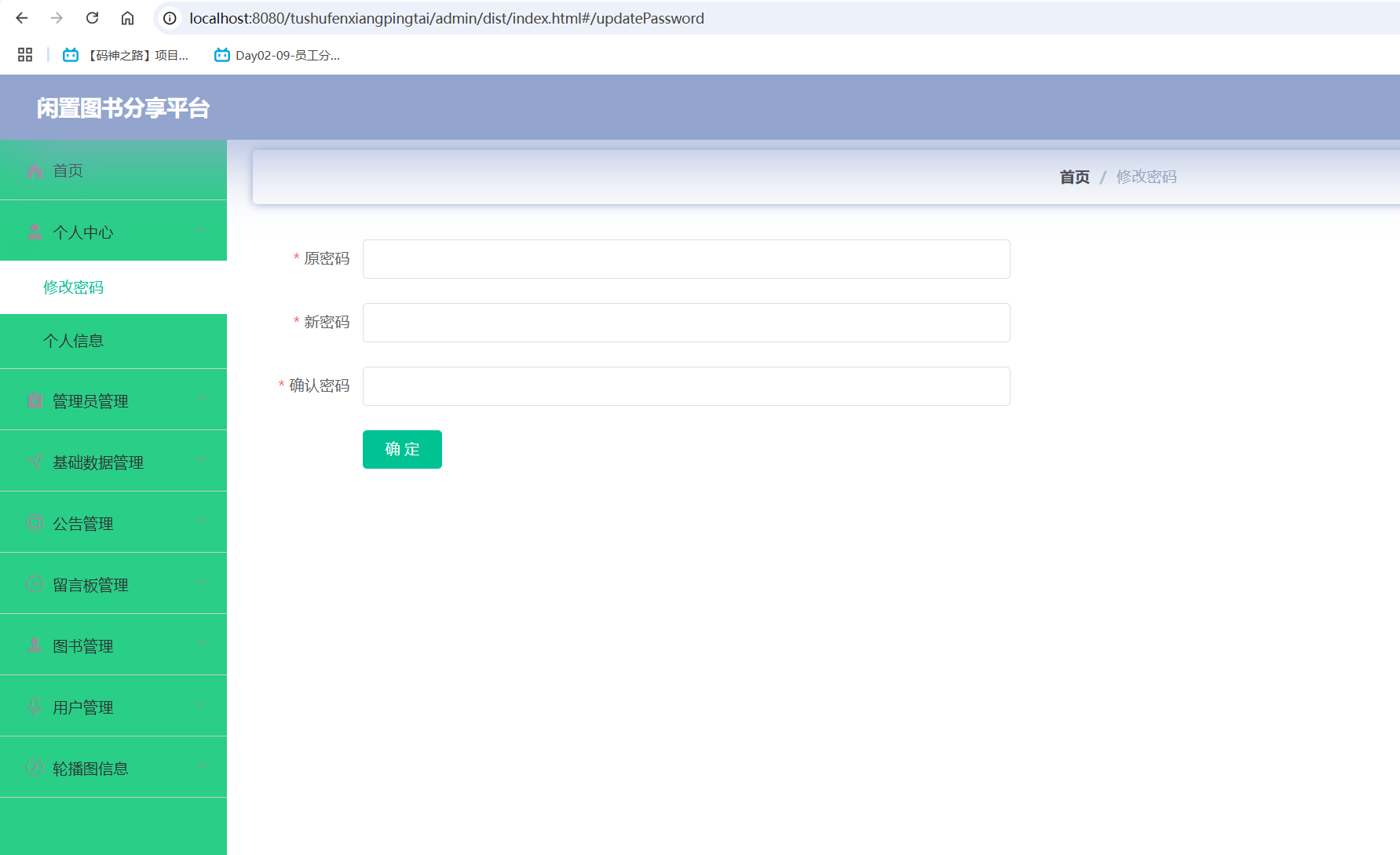Select 个人信息 in the sidebar
Viewport: 1400px width, 855px height.
[x=113, y=341]
